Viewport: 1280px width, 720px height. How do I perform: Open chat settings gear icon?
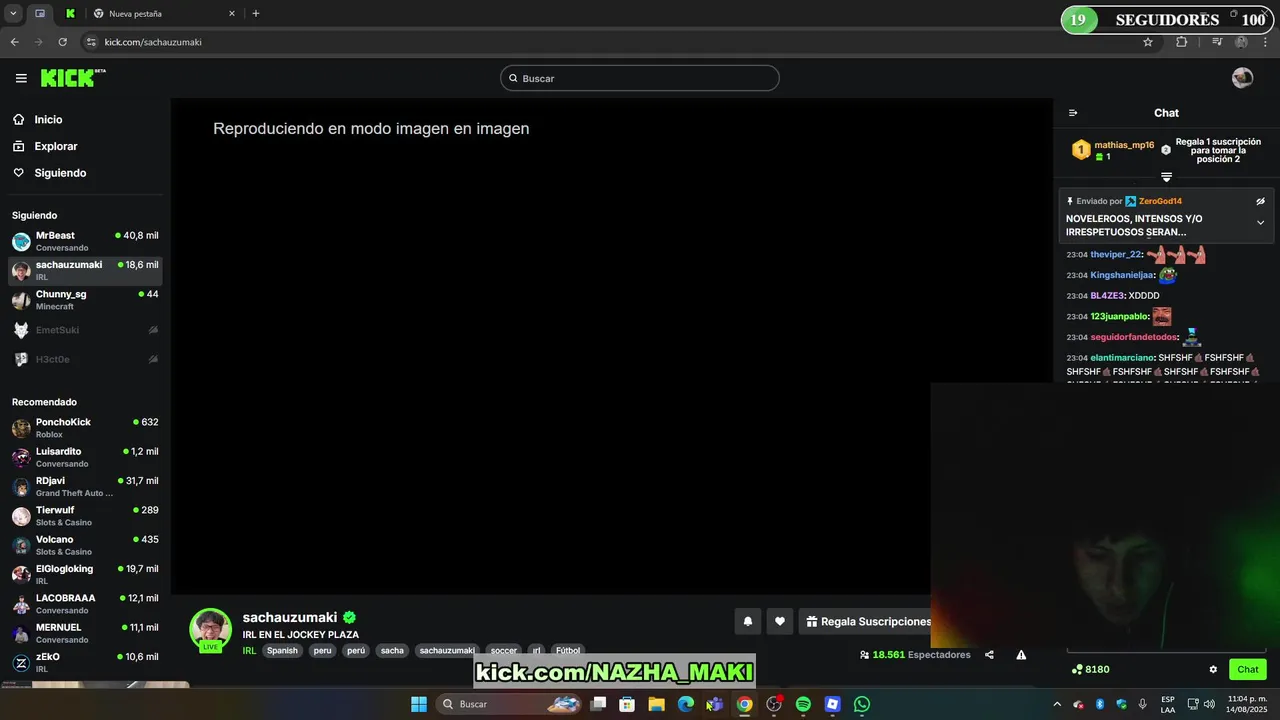tap(1213, 669)
